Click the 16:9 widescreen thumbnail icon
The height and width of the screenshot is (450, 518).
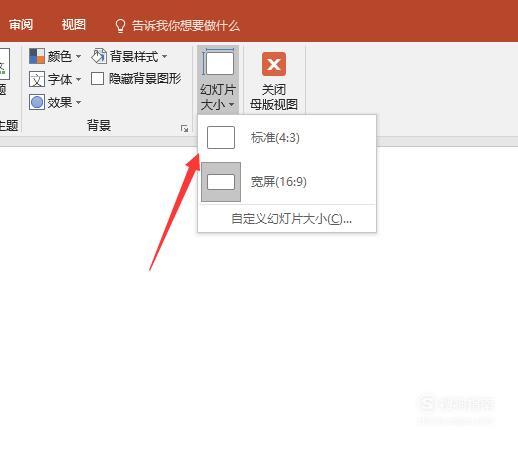221,182
